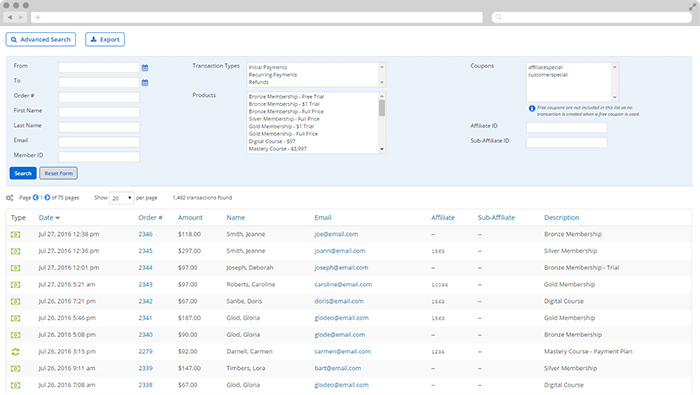The height and width of the screenshot is (395, 700).
Task: Select Digital Course - $97 product
Action: click(x=272, y=141)
